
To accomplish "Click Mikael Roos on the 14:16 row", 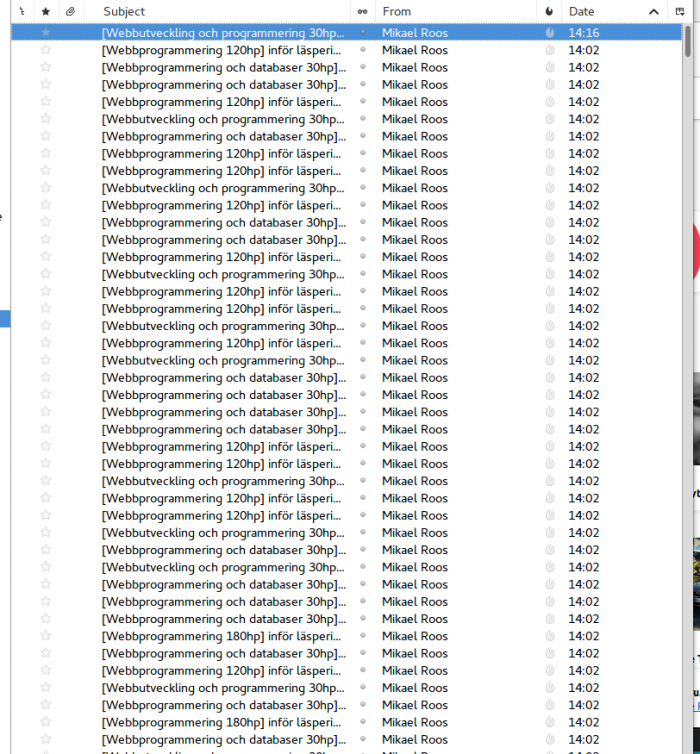I will pyautogui.click(x=414, y=33).
